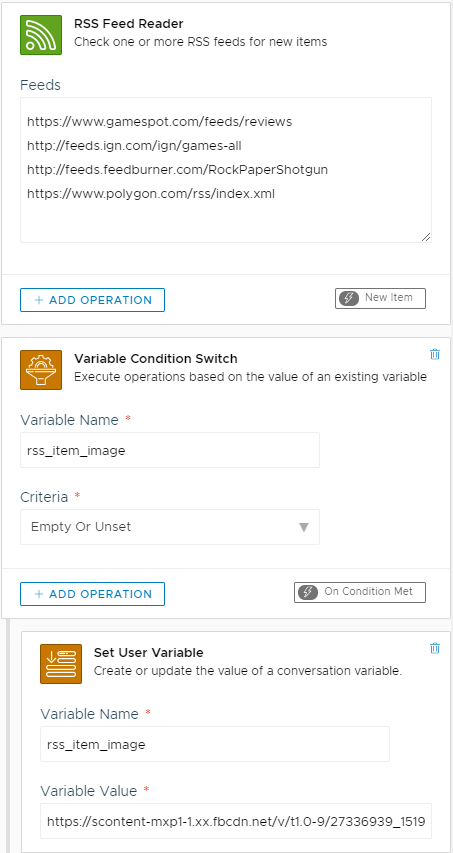Image resolution: width=453 pixels, height=853 pixels.
Task: Delete the Variable Condition Switch operation
Action: point(435,355)
